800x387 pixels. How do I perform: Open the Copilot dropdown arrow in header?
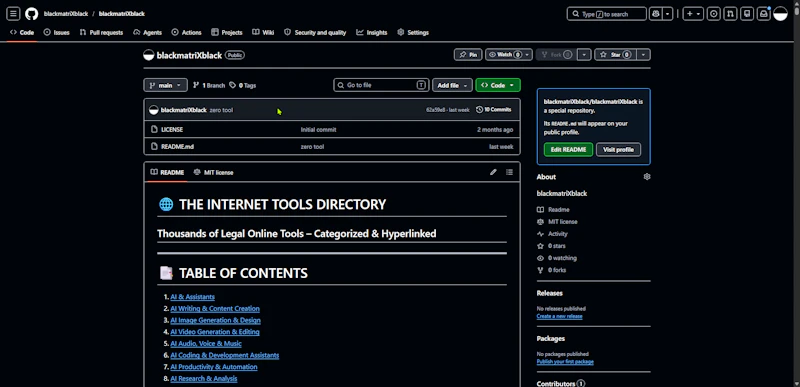667,14
